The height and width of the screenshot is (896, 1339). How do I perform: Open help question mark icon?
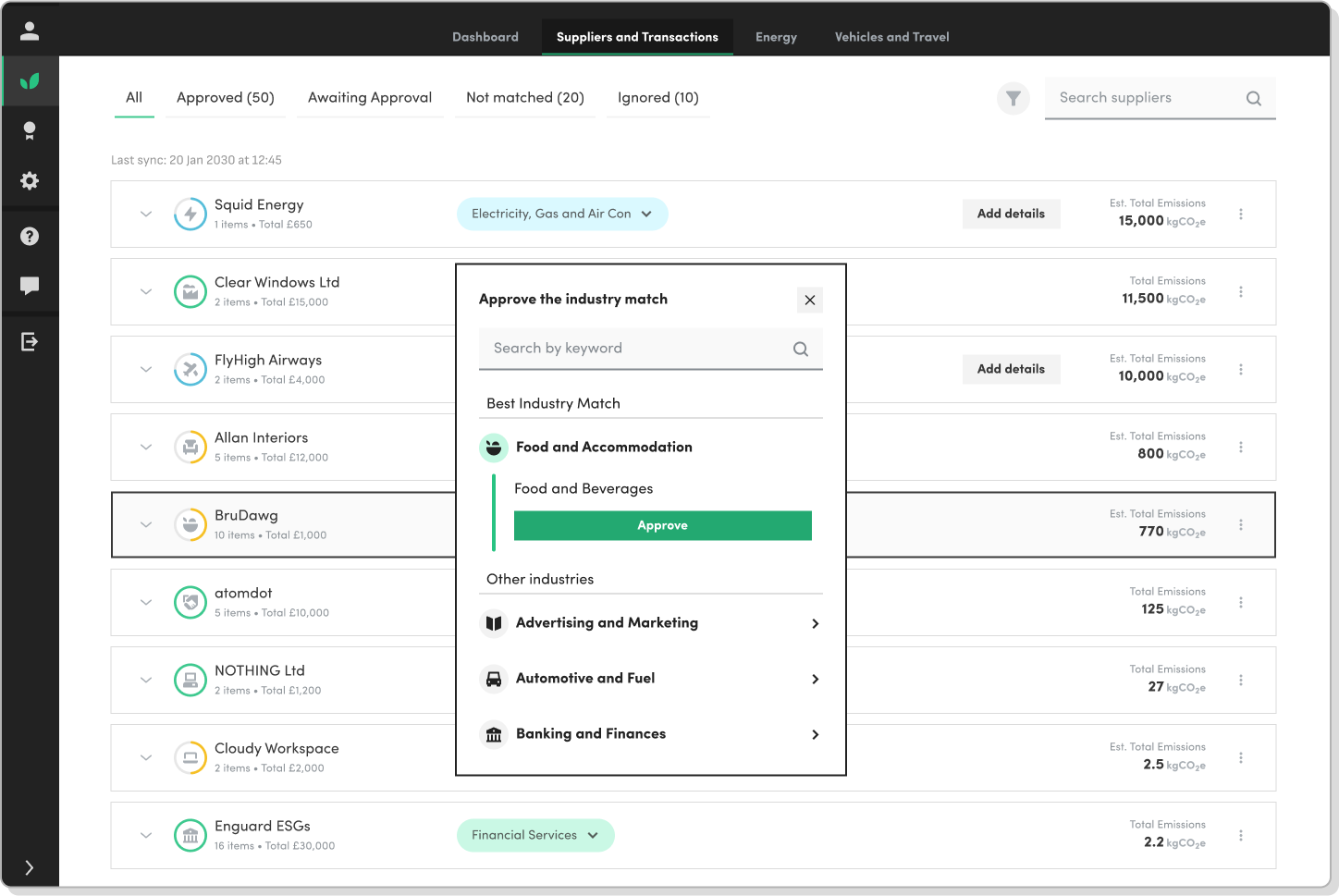coord(30,237)
